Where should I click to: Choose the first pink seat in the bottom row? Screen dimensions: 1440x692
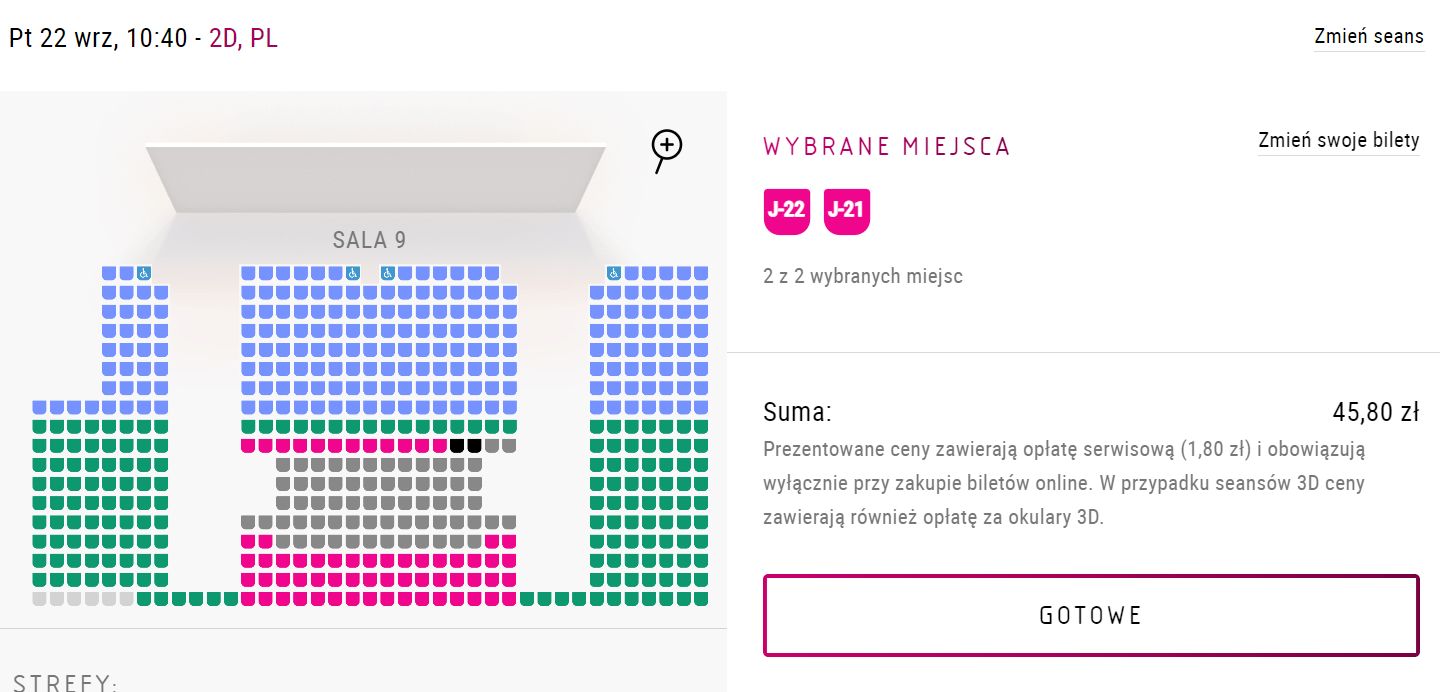[248, 599]
